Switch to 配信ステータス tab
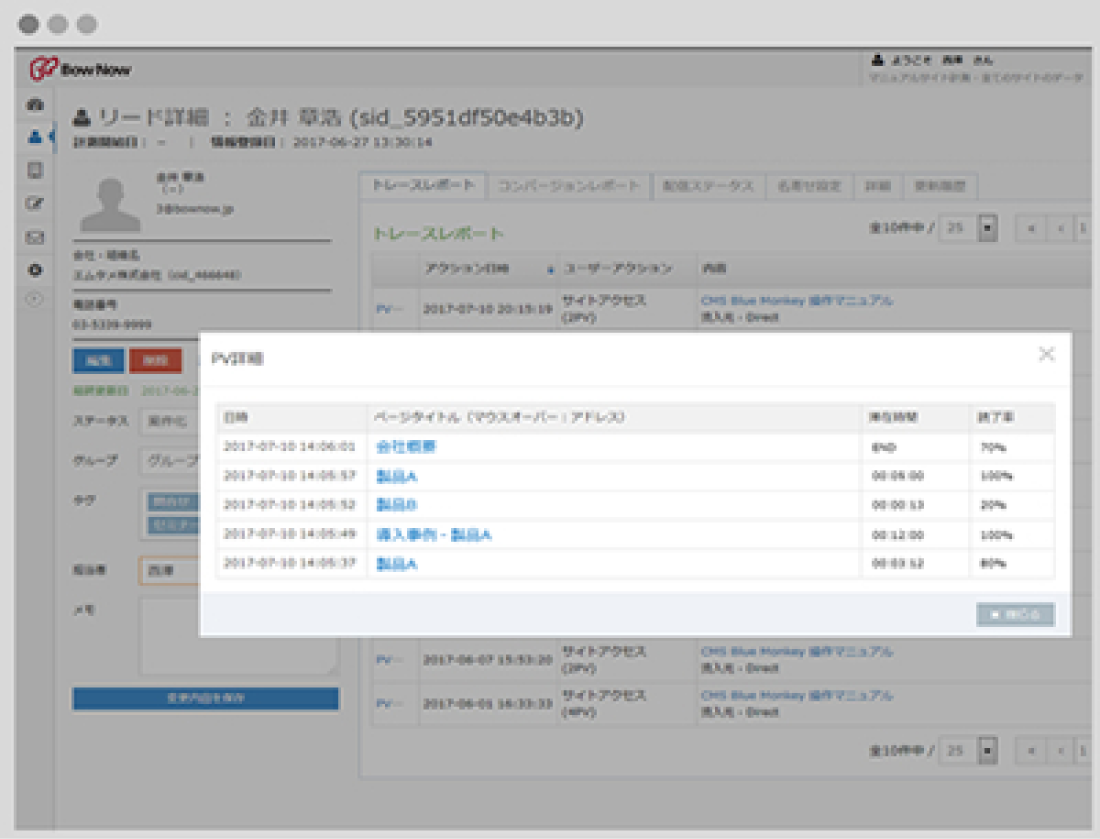The height and width of the screenshot is (839, 1100). pyautogui.click(x=708, y=186)
